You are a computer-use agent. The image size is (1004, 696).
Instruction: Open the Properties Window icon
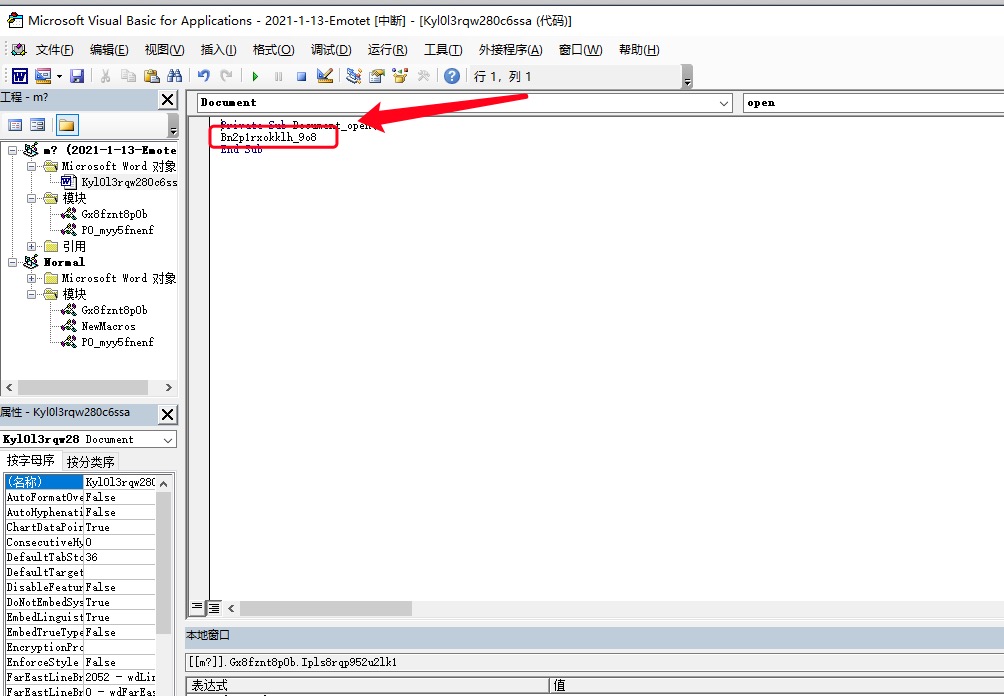point(377,76)
